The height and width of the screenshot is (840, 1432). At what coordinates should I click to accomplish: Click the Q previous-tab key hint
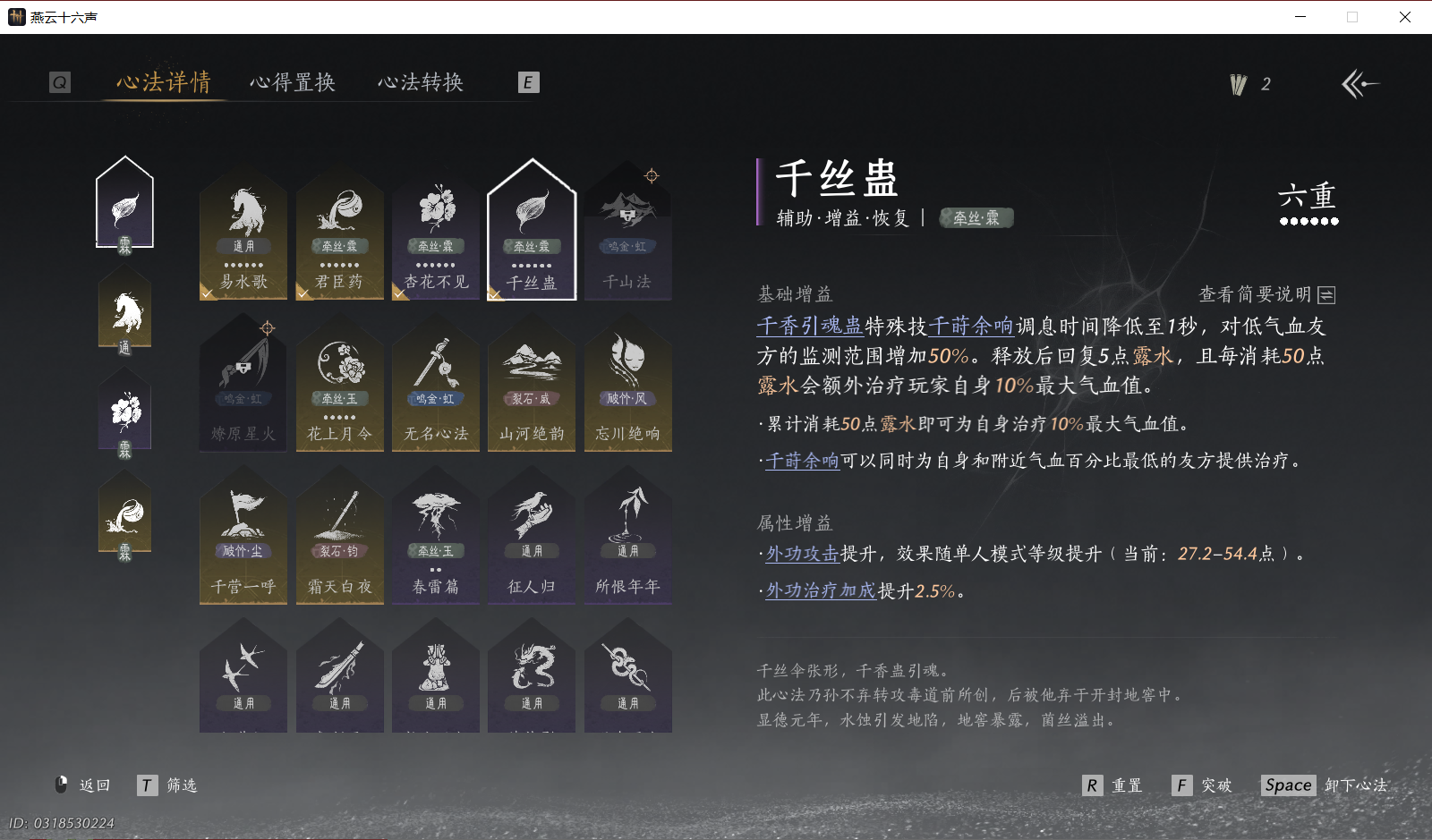click(x=60, y=82)
